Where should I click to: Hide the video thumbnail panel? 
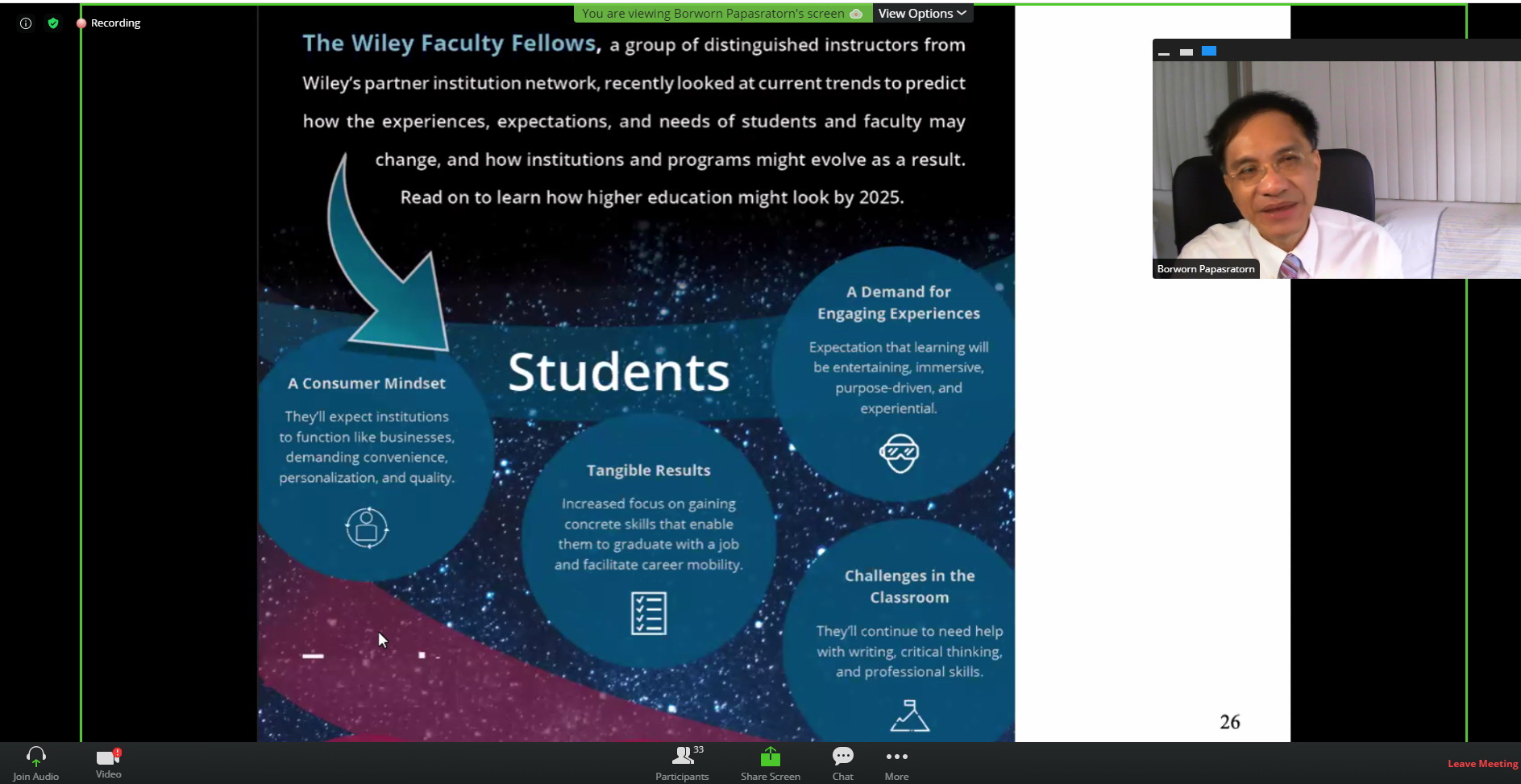coord(1164,52)
